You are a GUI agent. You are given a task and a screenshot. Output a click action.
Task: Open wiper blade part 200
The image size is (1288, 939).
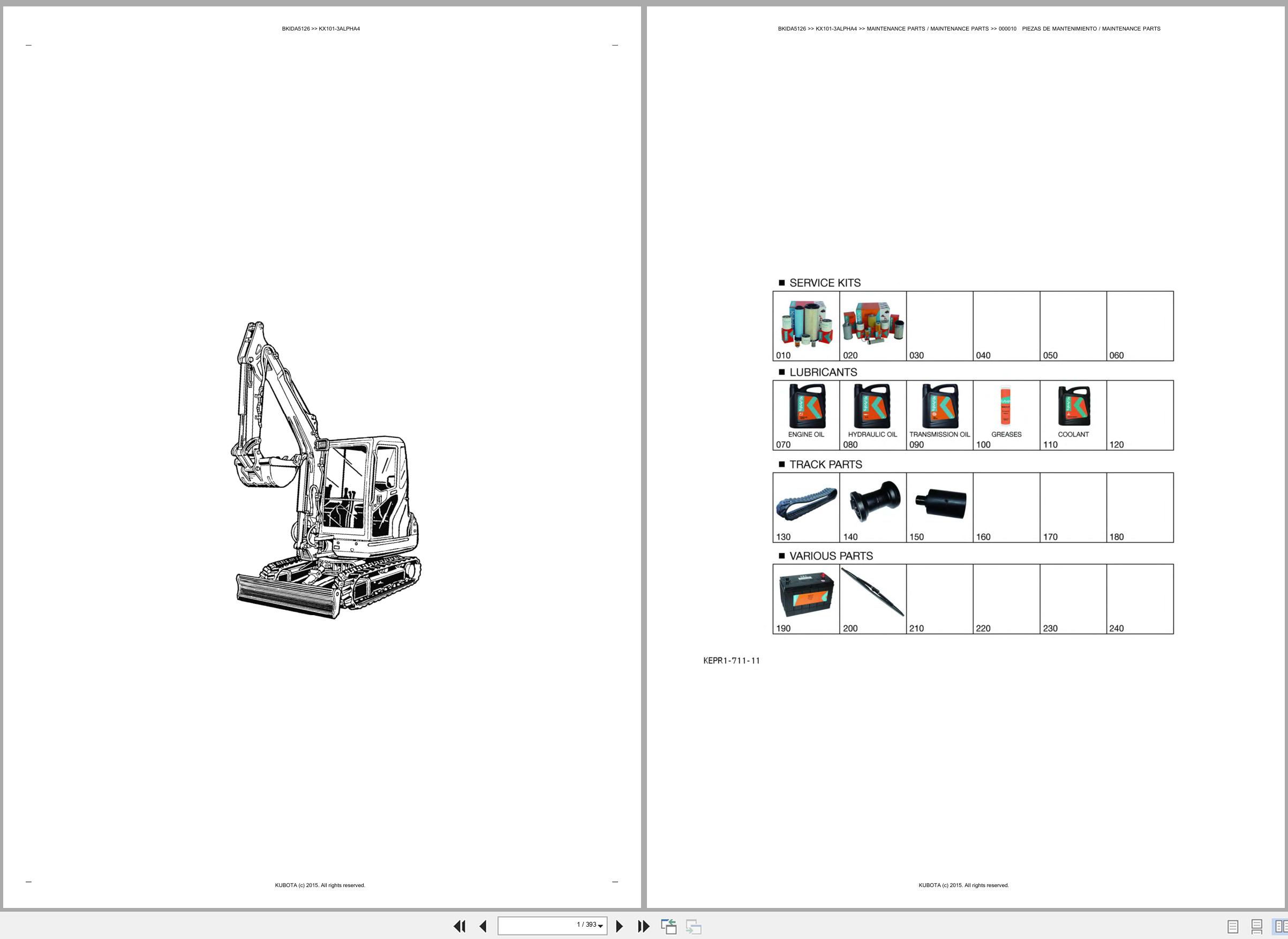[872, 592]
